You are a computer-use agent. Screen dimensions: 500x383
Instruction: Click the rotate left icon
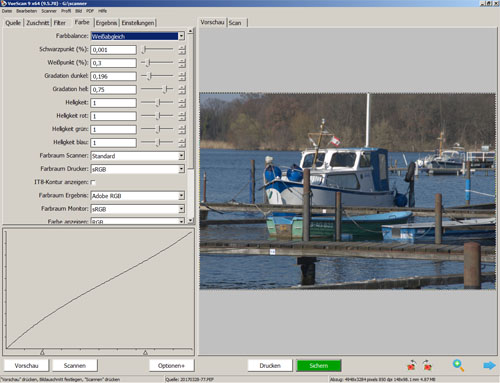pos(412,365)
